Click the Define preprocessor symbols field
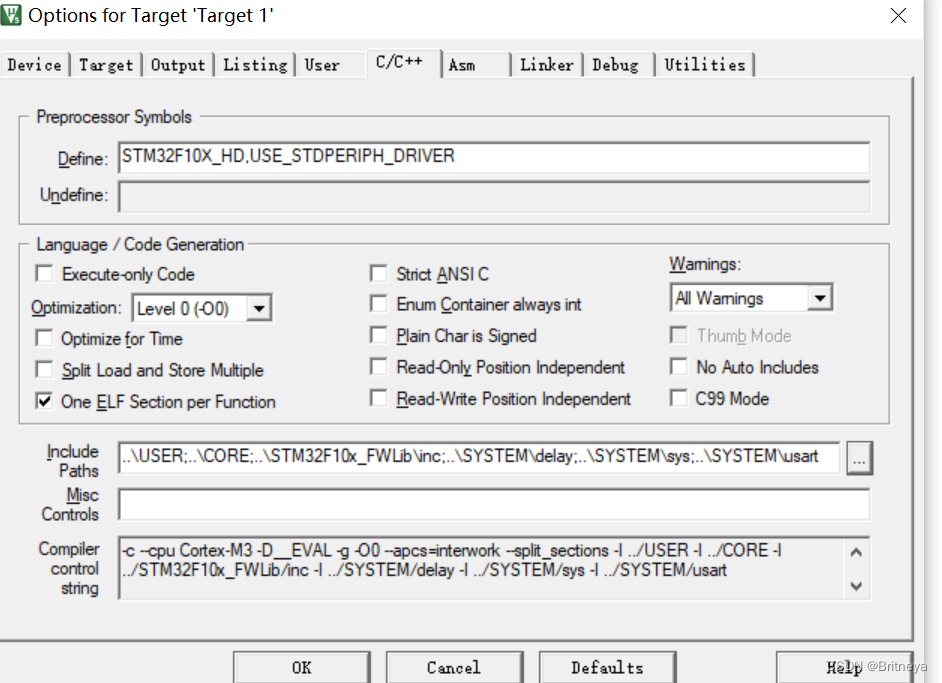Screen dimensions: 942x683 click(x=494, y=158)
